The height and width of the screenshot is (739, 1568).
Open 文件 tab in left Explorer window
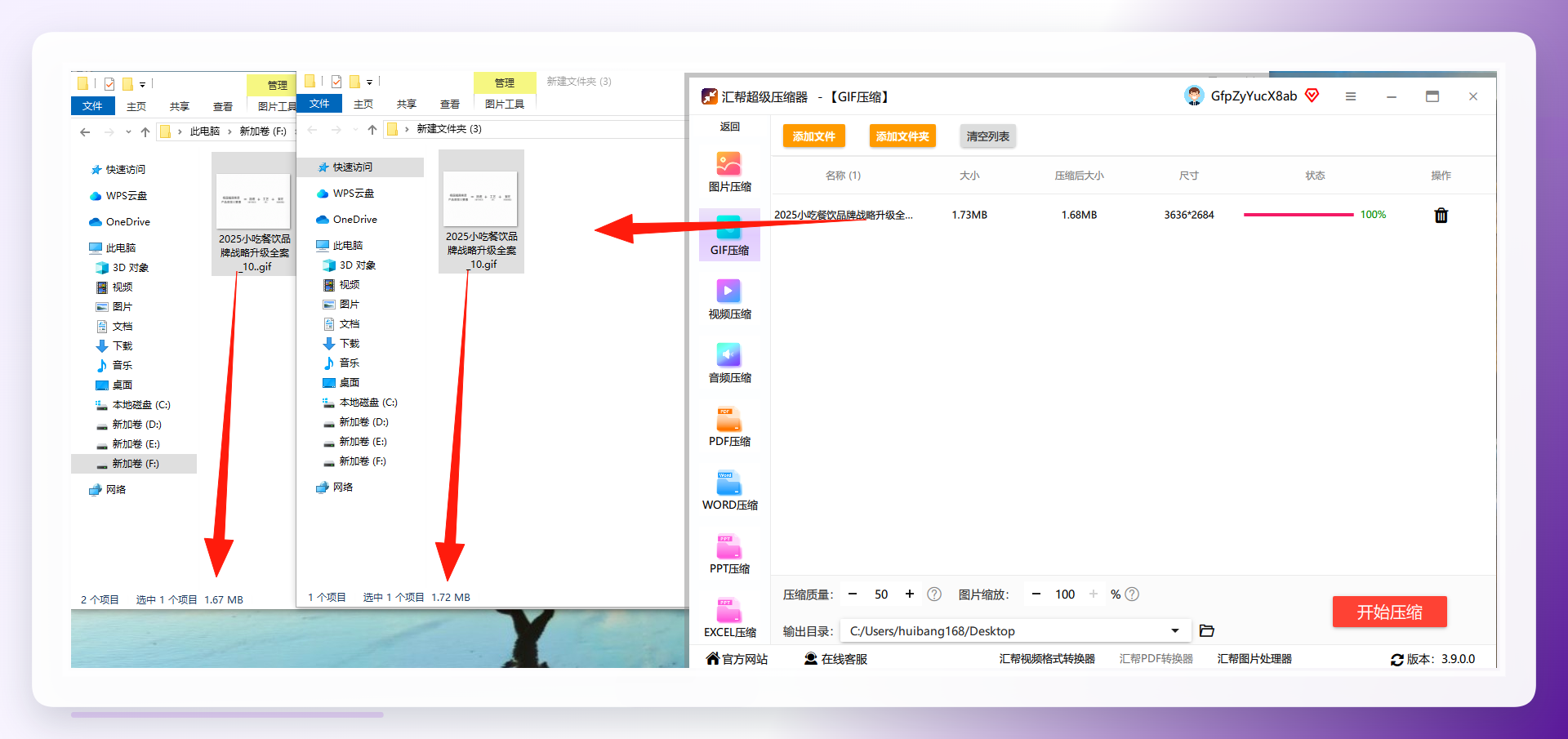point(92,106)
